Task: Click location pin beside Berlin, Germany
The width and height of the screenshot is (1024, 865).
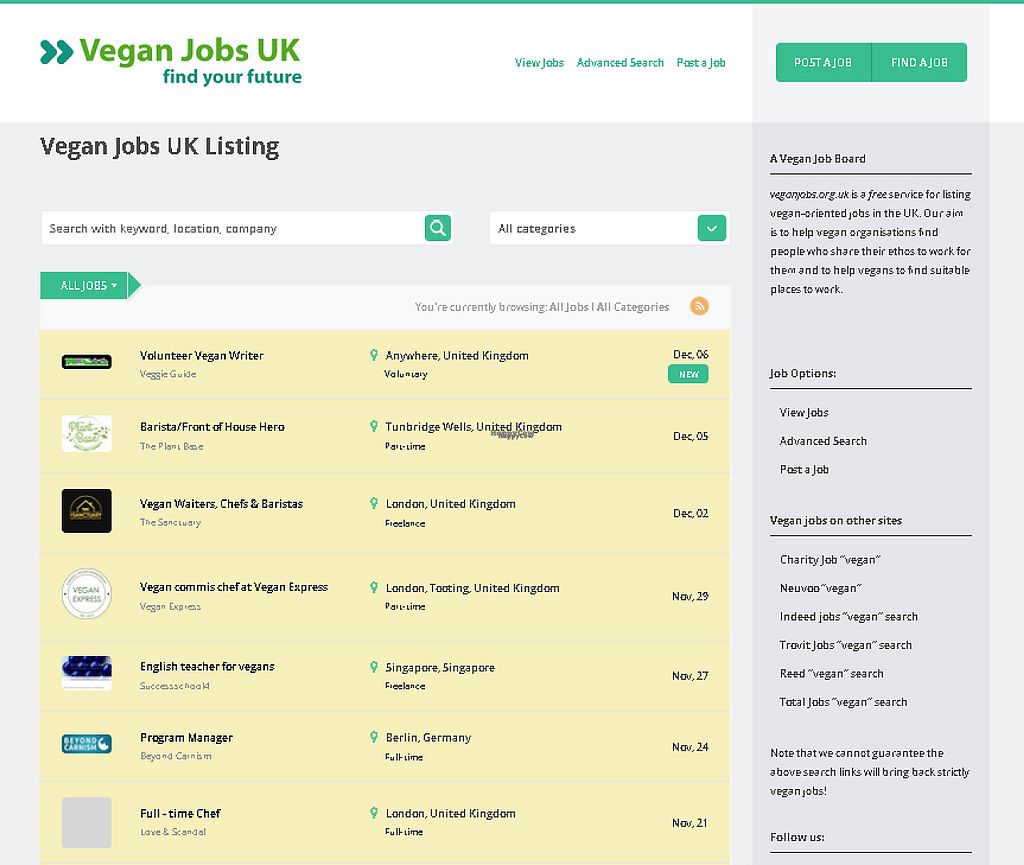Action: pos(374,737)
